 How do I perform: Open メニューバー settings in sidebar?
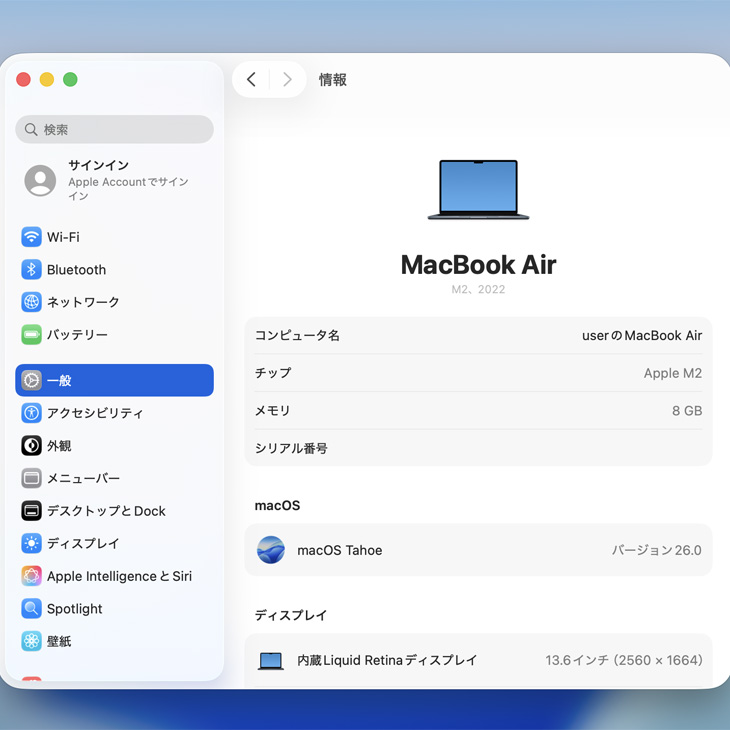83,478
